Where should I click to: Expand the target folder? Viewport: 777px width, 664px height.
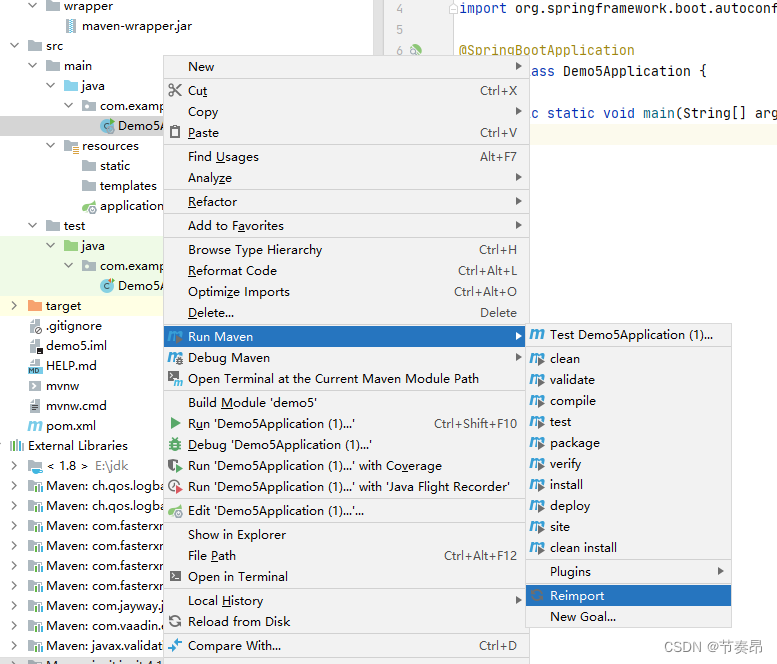tap(14, 306)
